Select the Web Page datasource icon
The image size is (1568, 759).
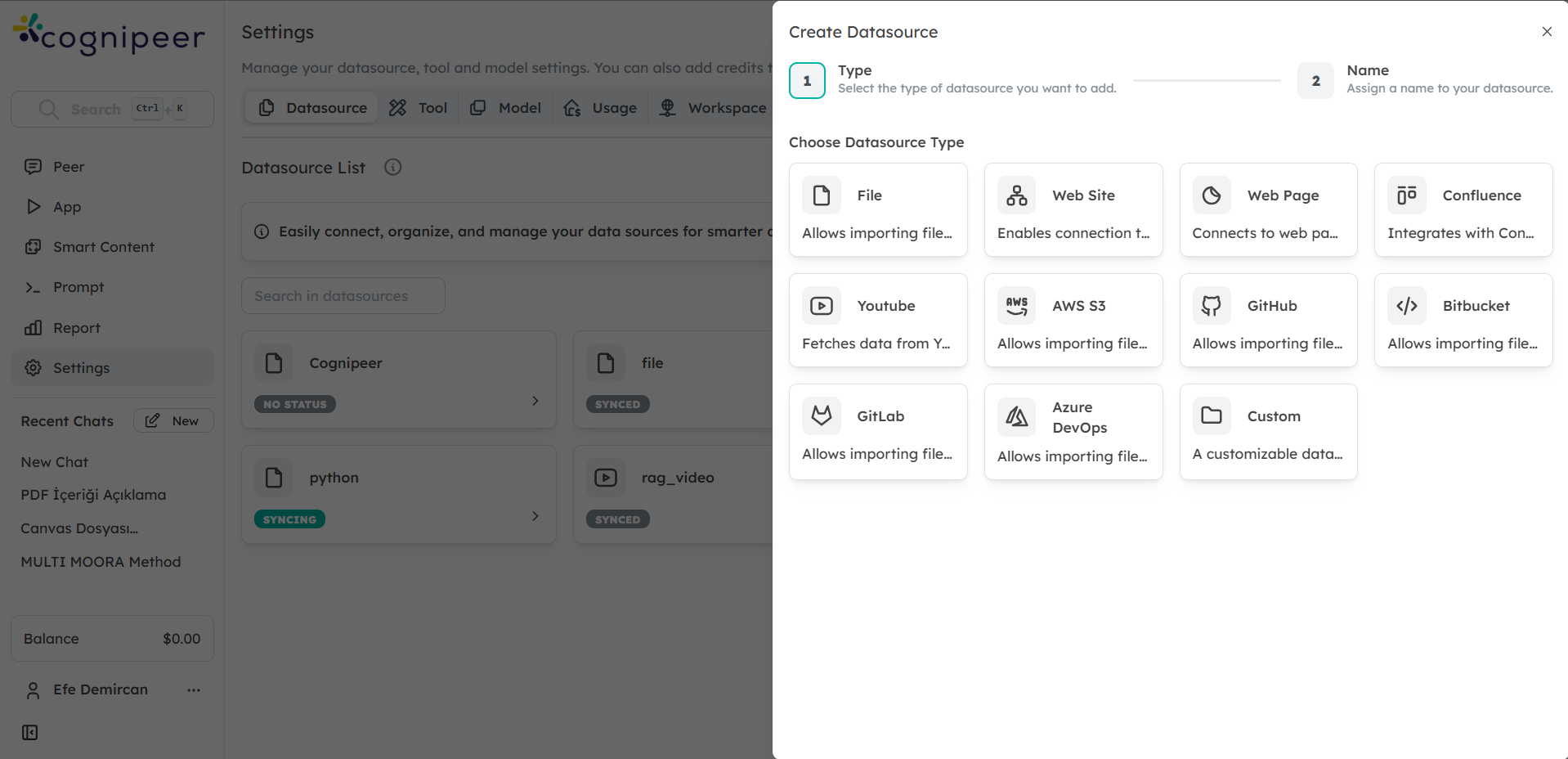tap(1211, 195)
